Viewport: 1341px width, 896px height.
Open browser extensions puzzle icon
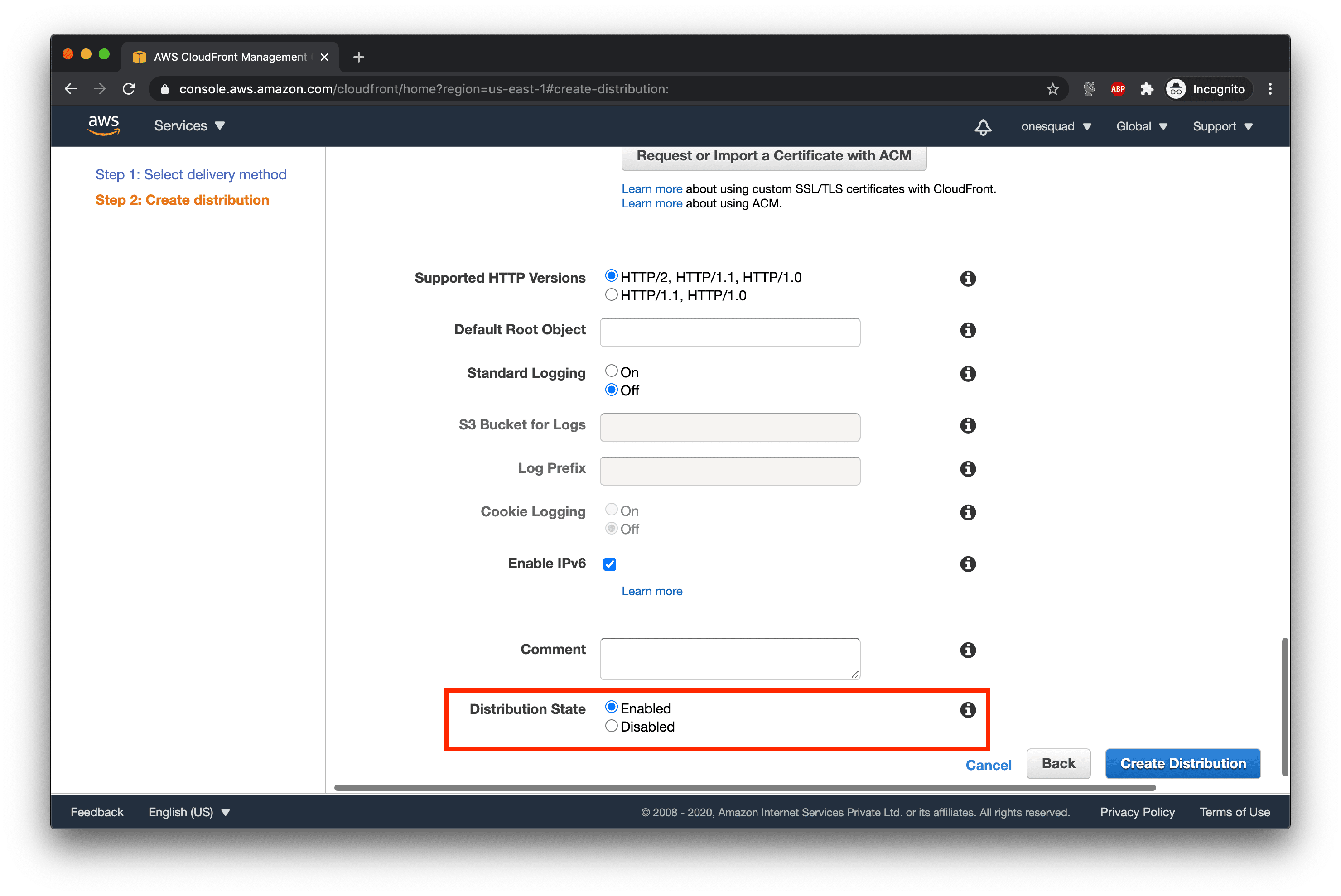[1146, 89]
